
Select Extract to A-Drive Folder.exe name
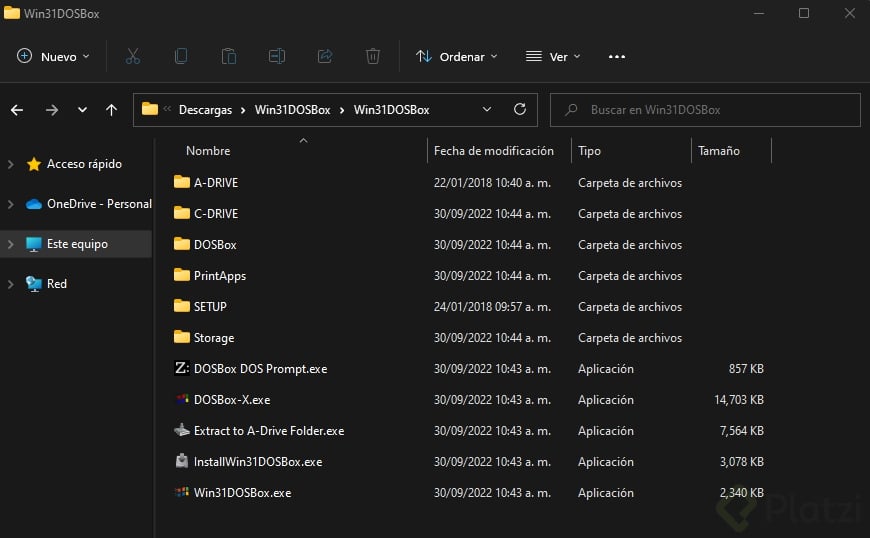[269, 431]
